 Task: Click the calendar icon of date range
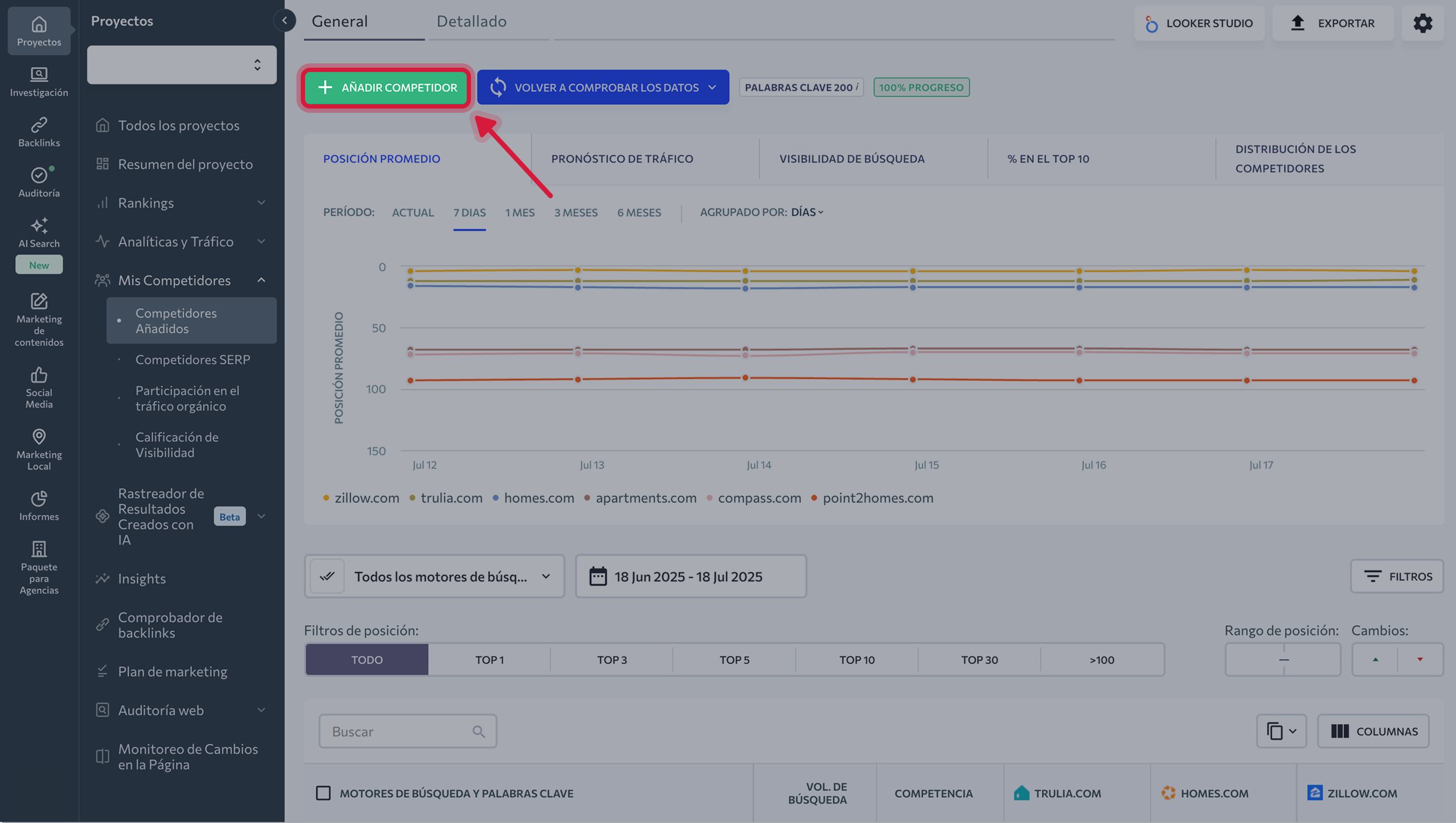(x=598, y=576)
